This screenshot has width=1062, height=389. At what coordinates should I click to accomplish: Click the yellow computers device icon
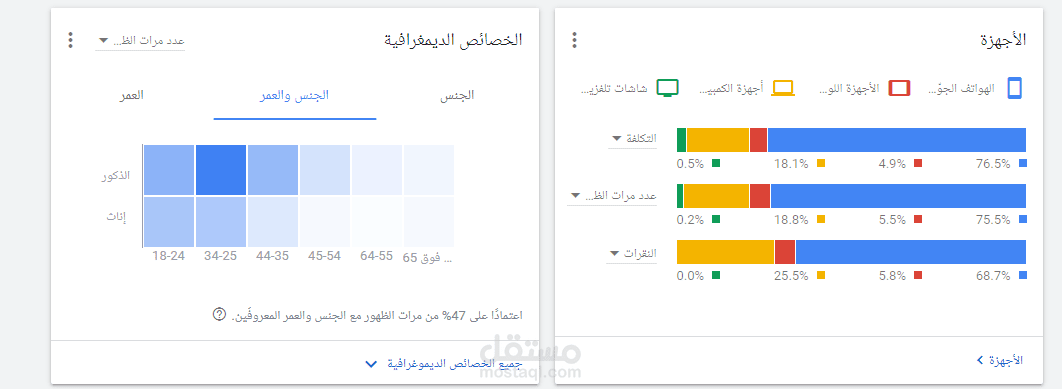pos(783,88)
